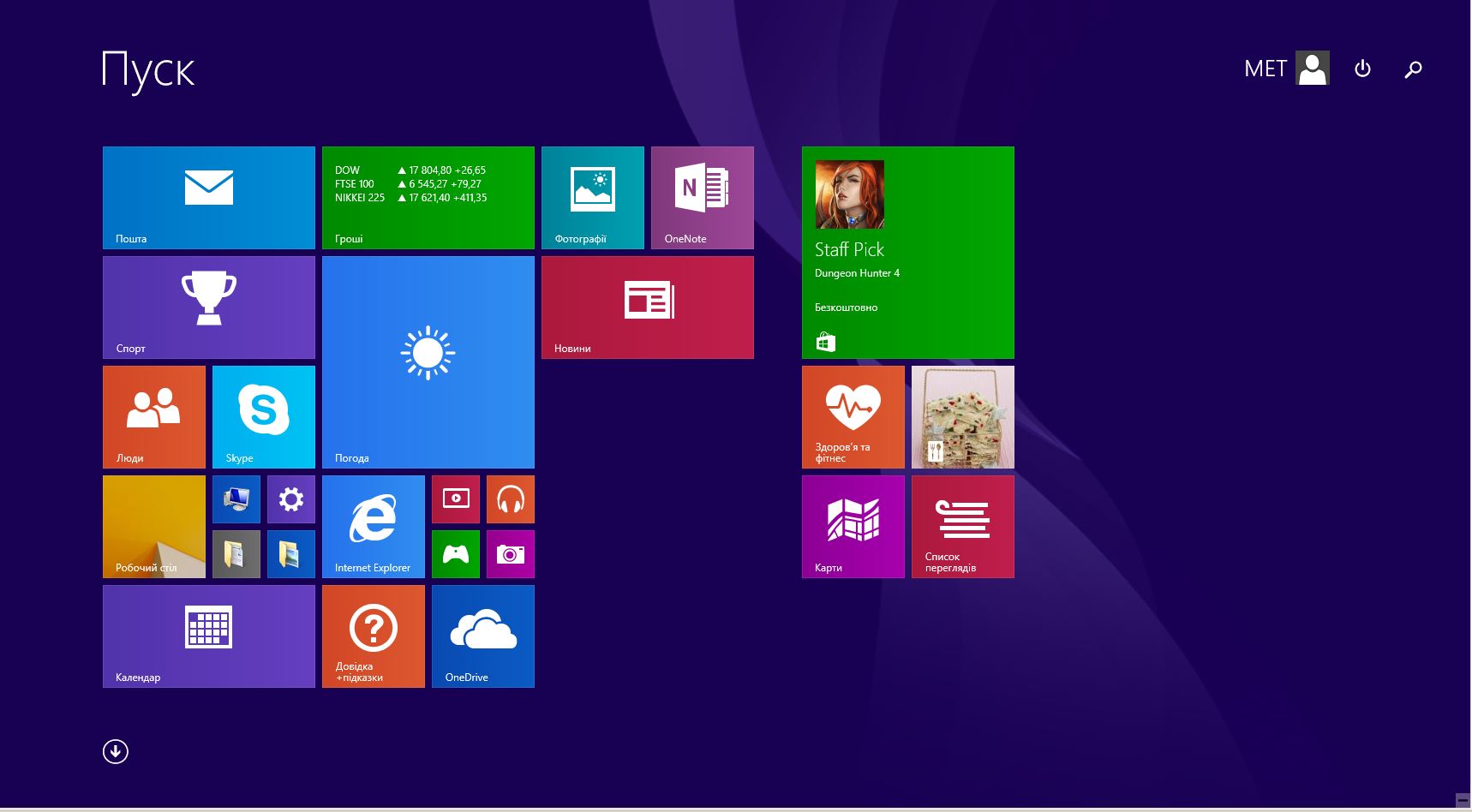Image resolution: width=1472 pixels, height=812 pixels.
Task: Open the Робочий стіл desktop tile
Action: point(154,527)
